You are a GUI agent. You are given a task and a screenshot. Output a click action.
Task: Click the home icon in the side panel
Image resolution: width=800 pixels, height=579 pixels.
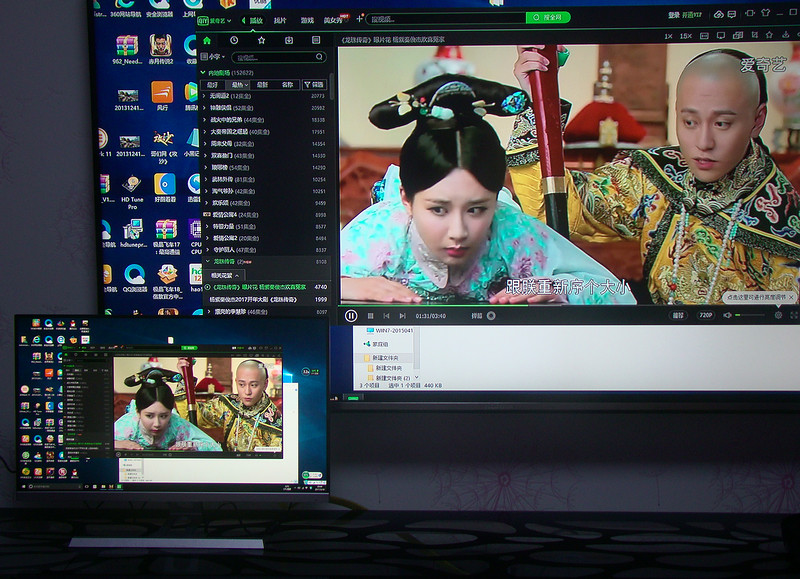207,40
